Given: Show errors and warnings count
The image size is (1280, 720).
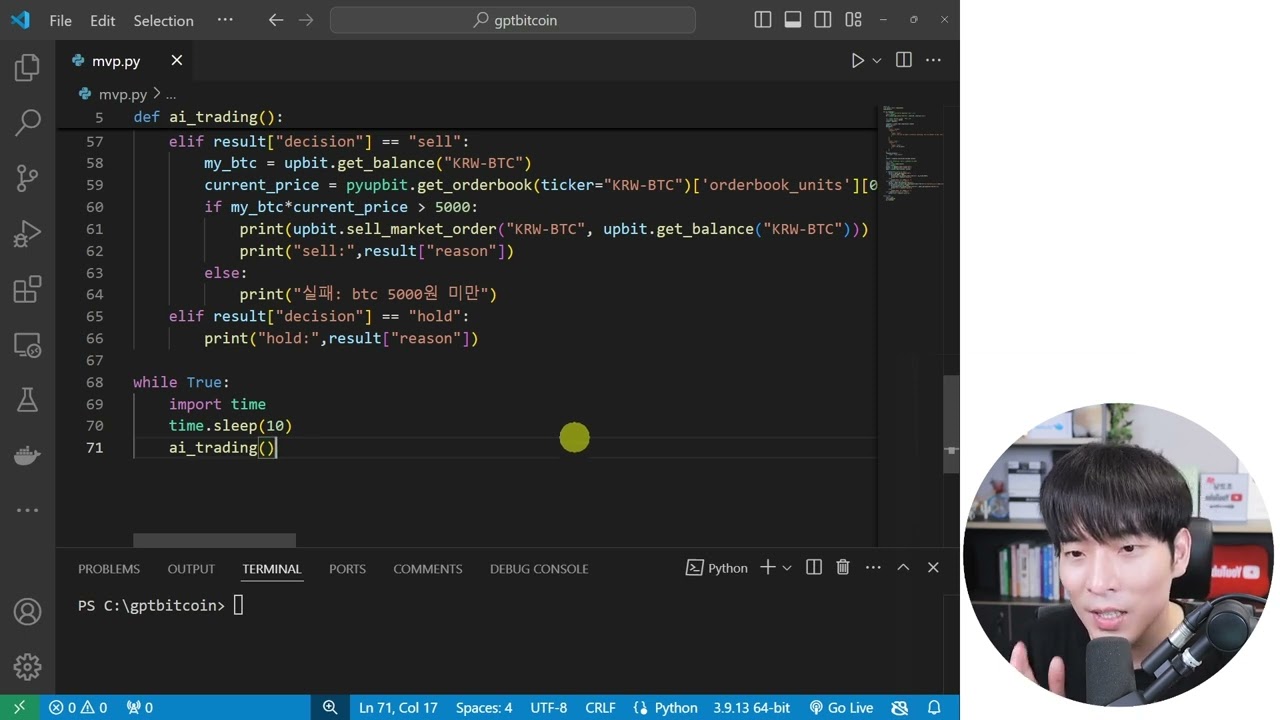Looking at the screenshot, I should tap(78, 707).
